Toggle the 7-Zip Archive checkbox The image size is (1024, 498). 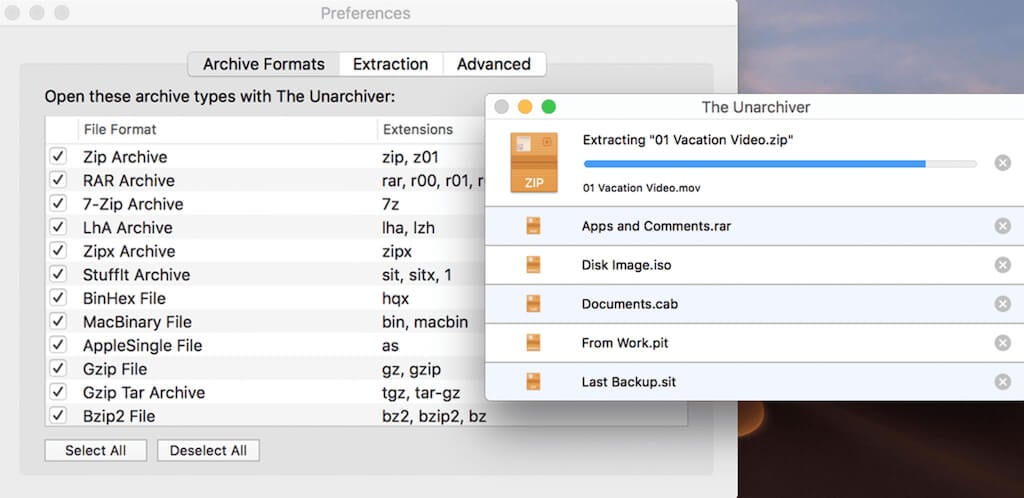[x=58, y=203]
